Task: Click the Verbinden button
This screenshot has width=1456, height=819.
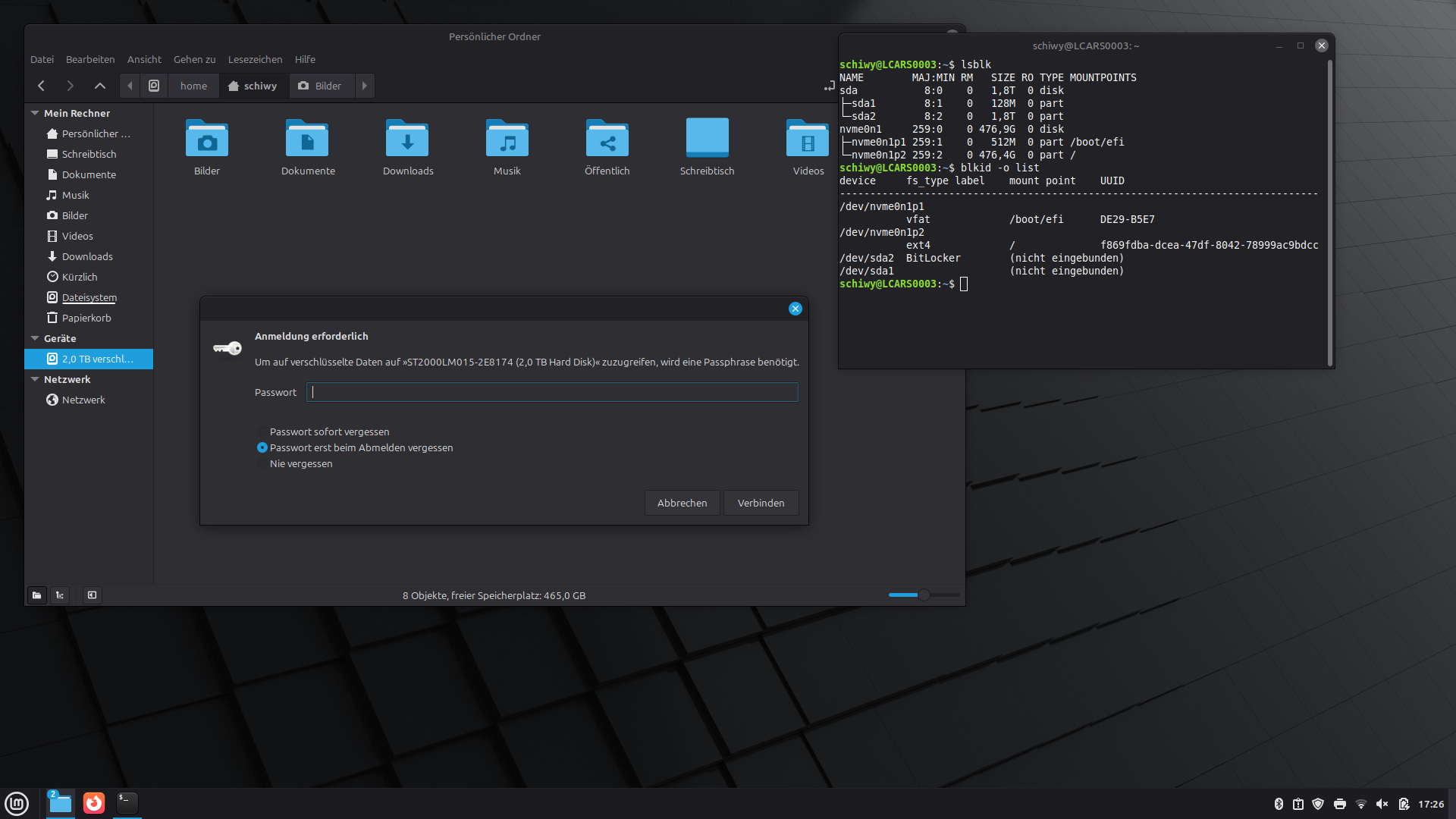Action: point(761,503)
